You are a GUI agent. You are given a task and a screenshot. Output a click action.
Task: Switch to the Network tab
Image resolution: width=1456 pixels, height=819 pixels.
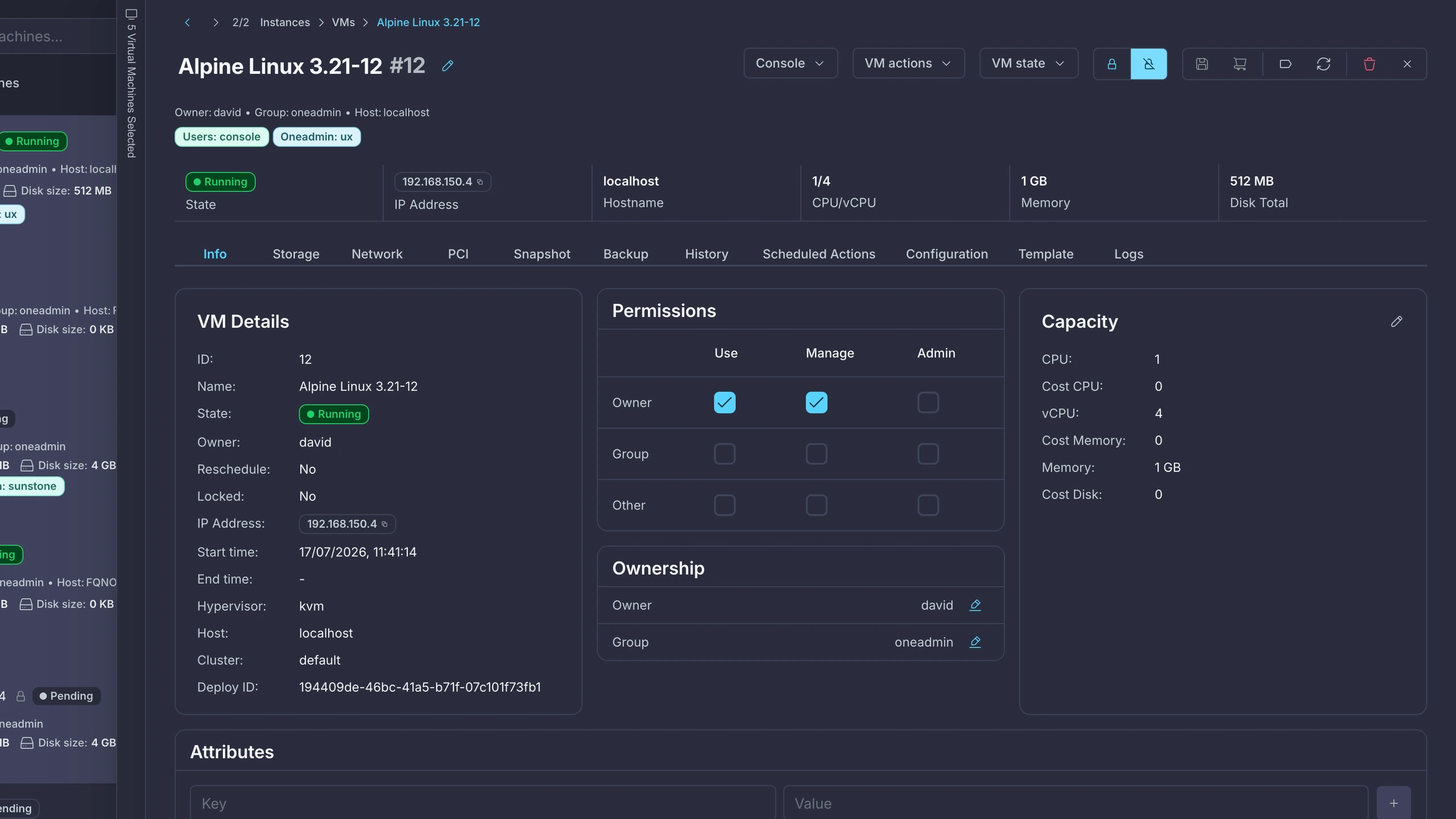click(377, 254)
